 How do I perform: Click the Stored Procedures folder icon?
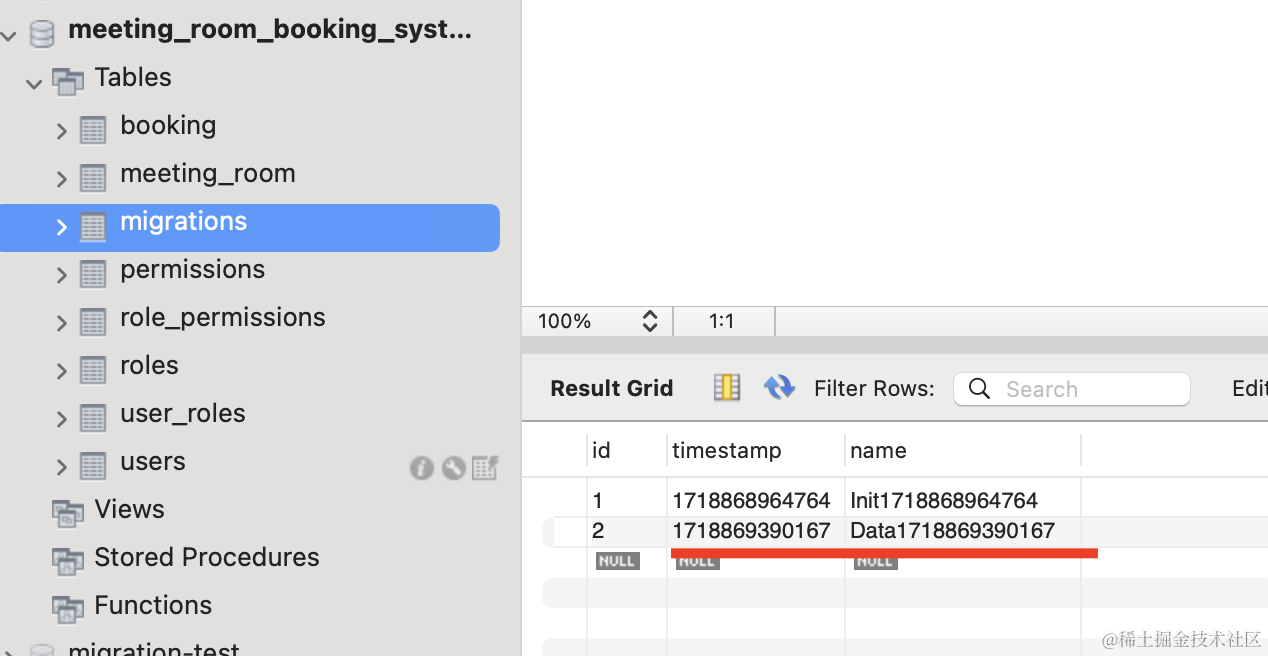tap(68, 560)
